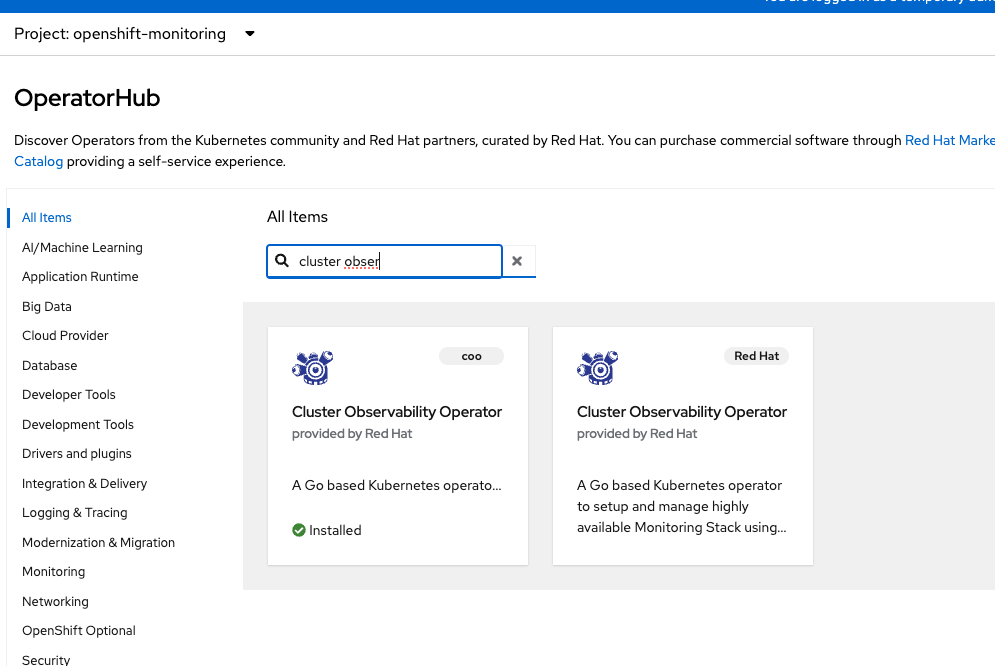
Task: Filter by Cloud Provider category
Action: pos(65,336)
